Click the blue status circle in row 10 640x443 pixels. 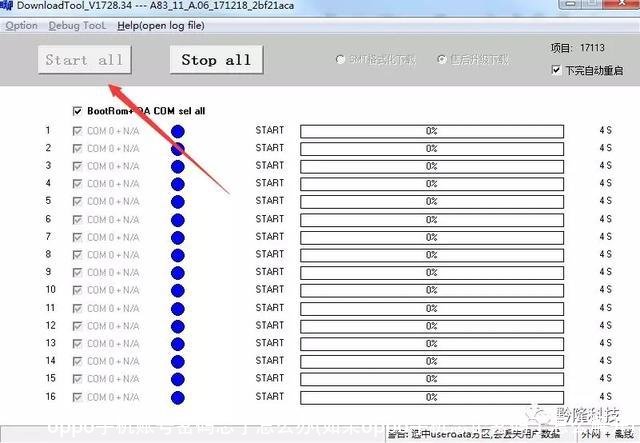[178, 291]
